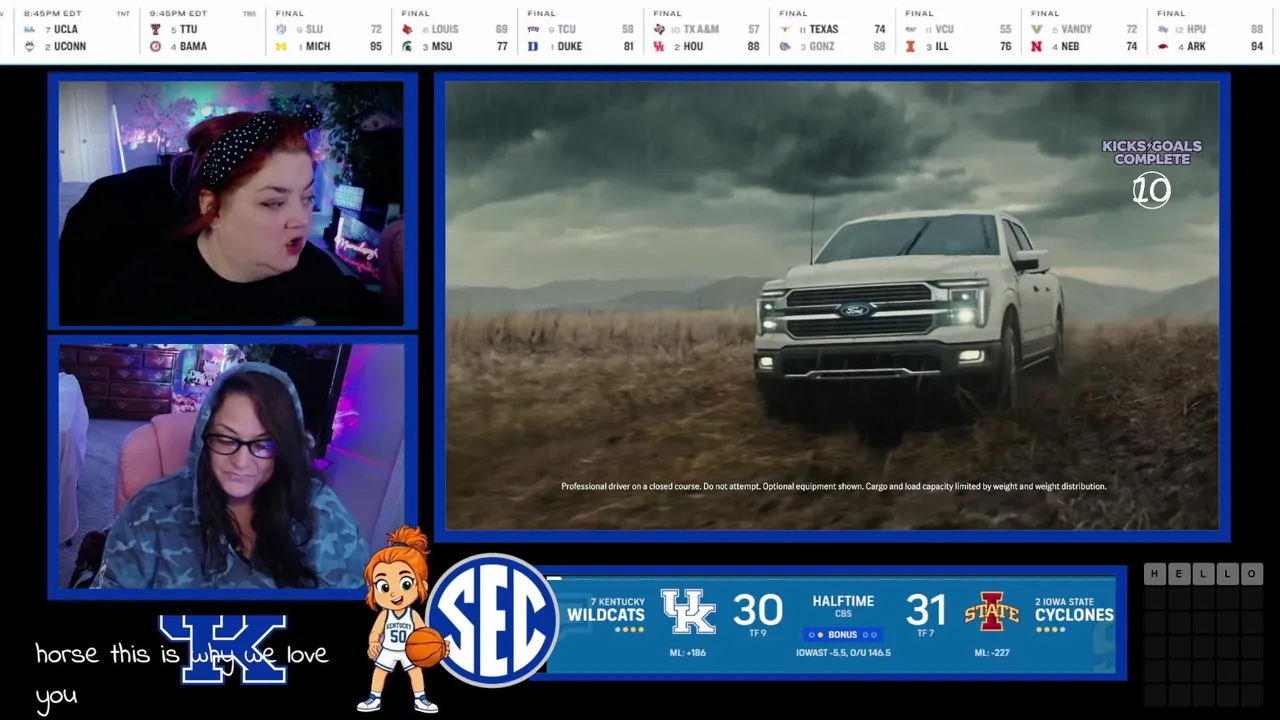Click the DUKE score of 81
This screenshot has height=720, width=1280.
pos(628,47)
